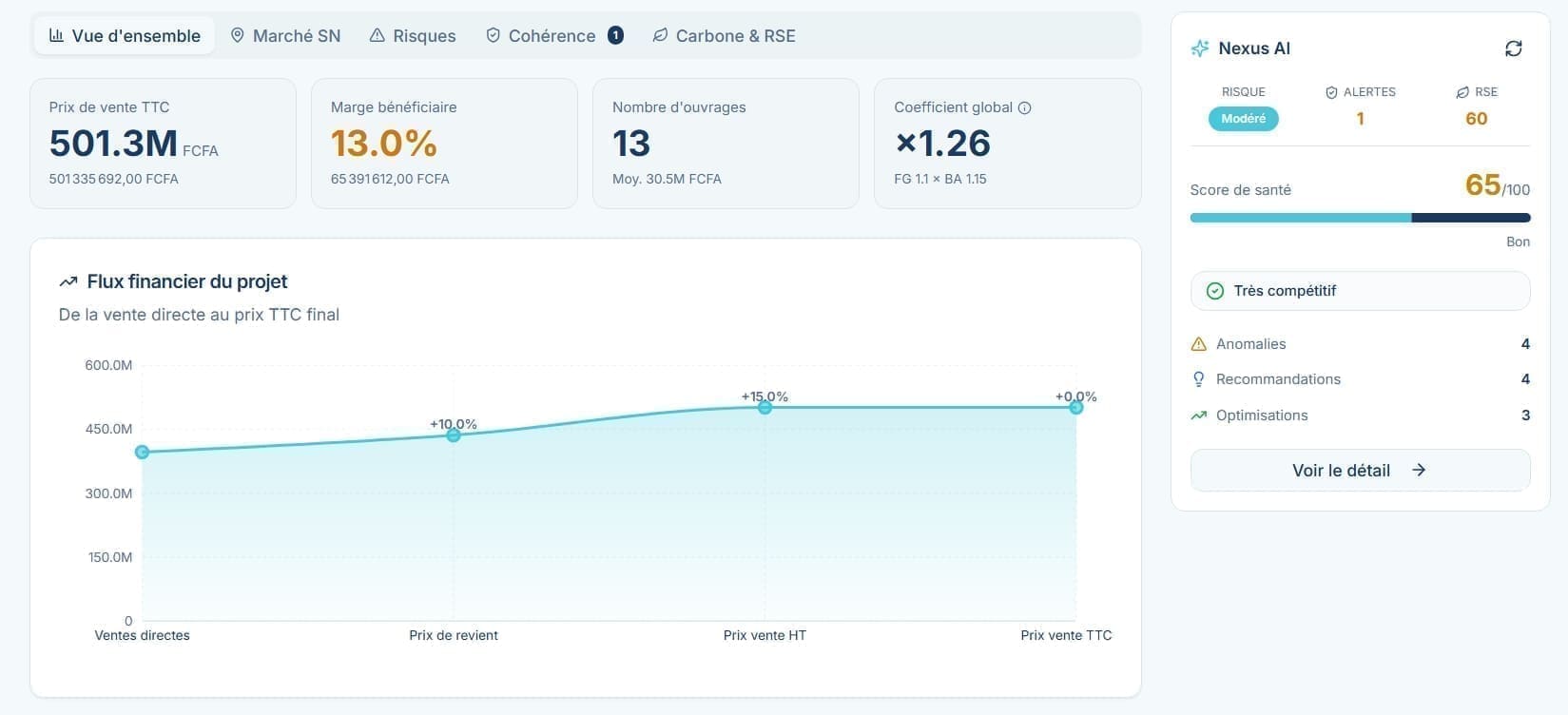Screen dimensions: 1568x715
Task: Click the Modéré risk badge
Action: click(x=1244, y=119)
